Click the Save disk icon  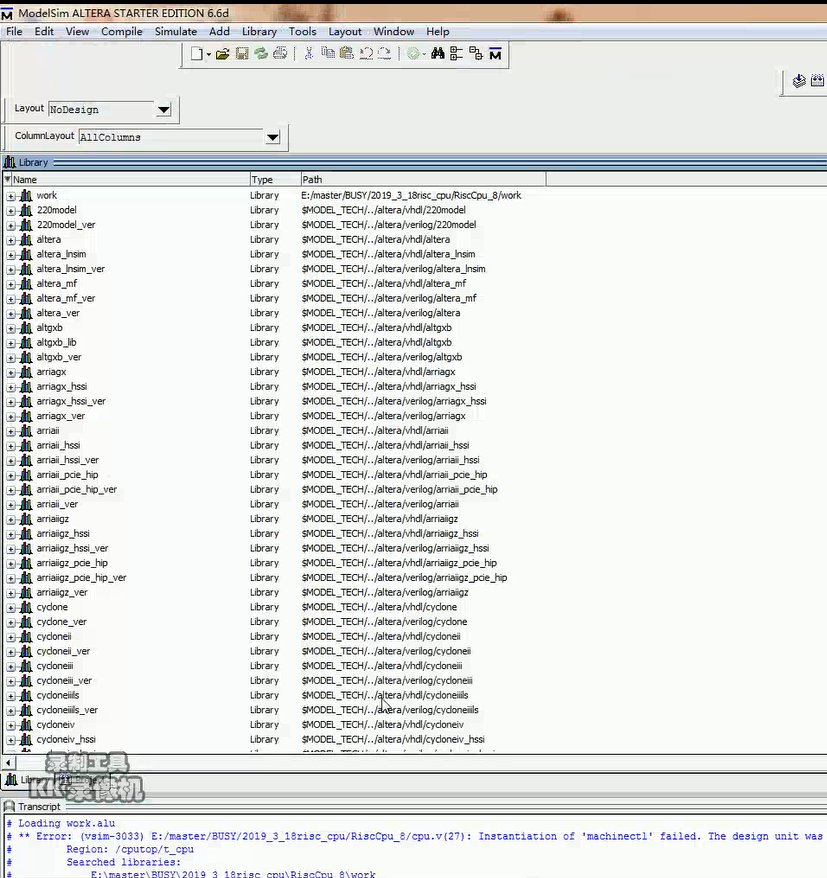pos(242,54)
